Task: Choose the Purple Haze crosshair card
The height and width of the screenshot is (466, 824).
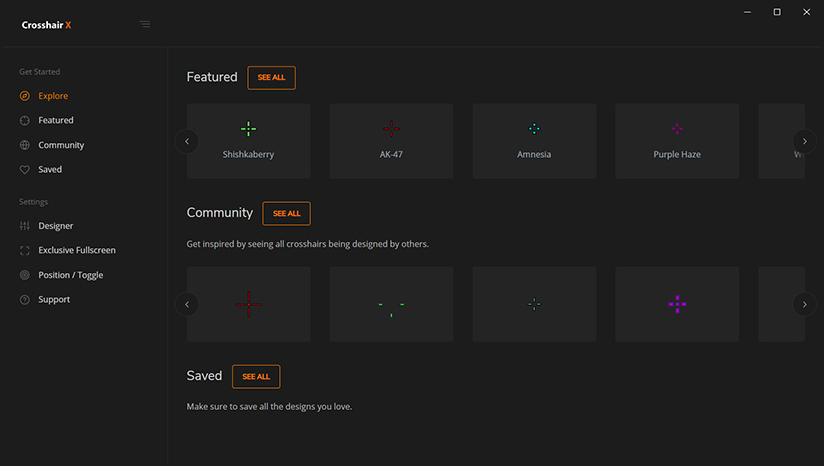Action: tap(677, 141)
